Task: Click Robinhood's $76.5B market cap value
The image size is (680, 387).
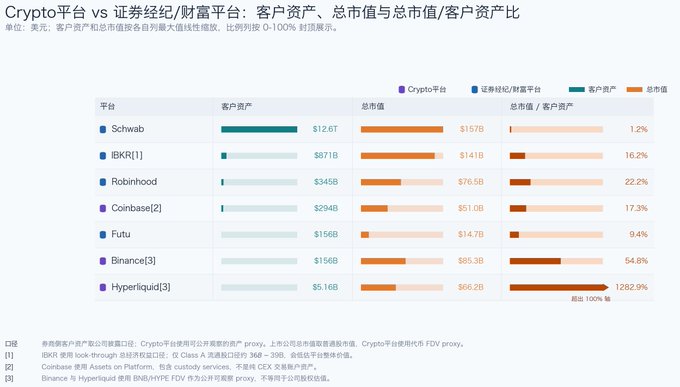Action: pyautogui.click(x=471, y=182)
